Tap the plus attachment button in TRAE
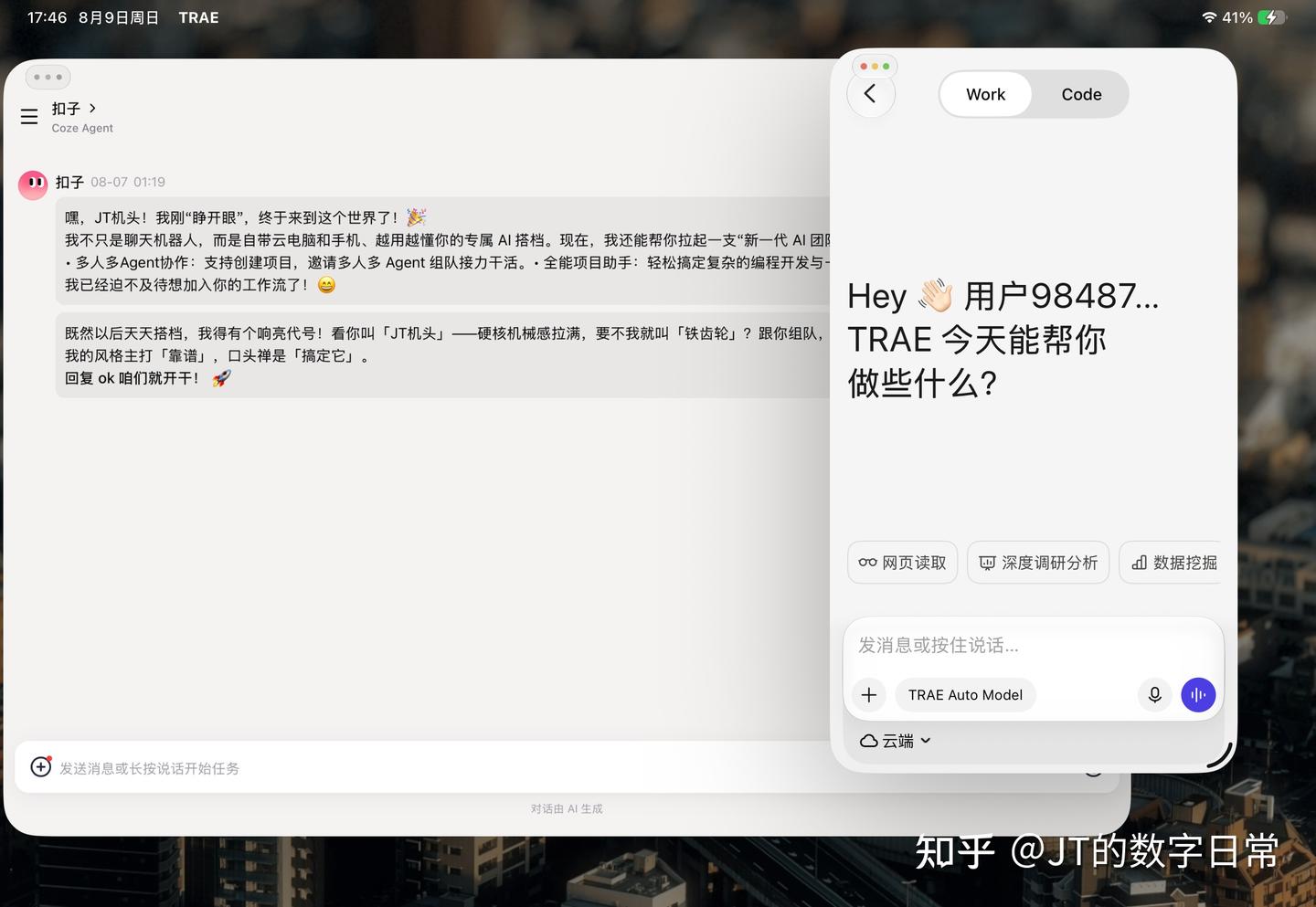This screenshot has height=907, width=1316. (869, 695)
